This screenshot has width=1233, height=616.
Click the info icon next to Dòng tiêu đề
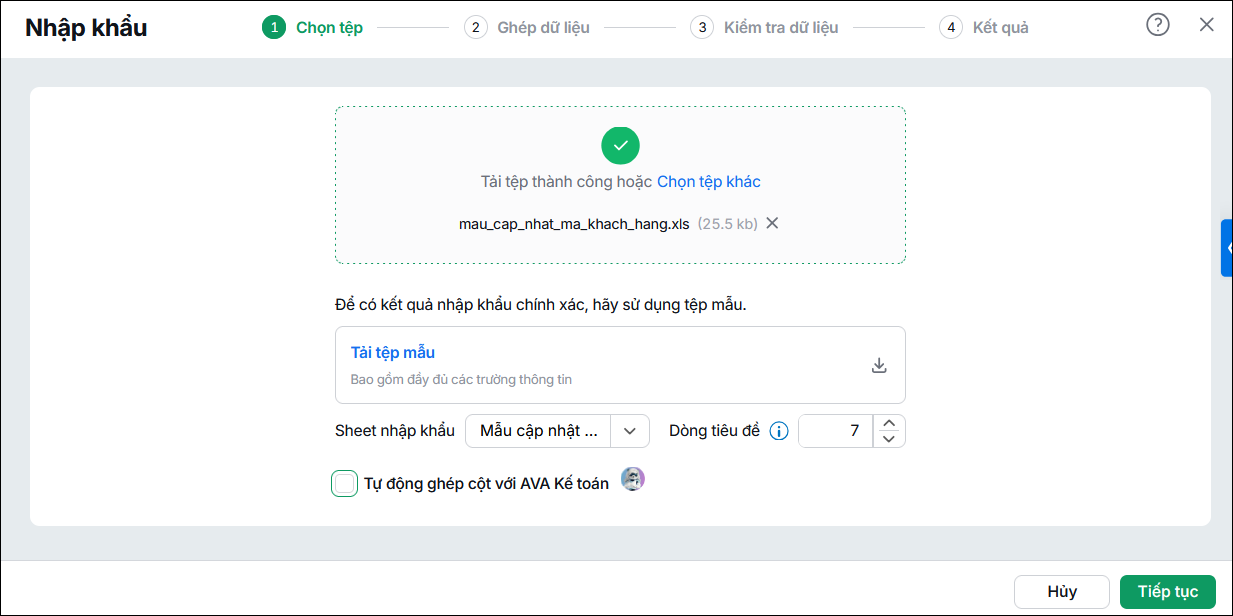tap(779, 431)
